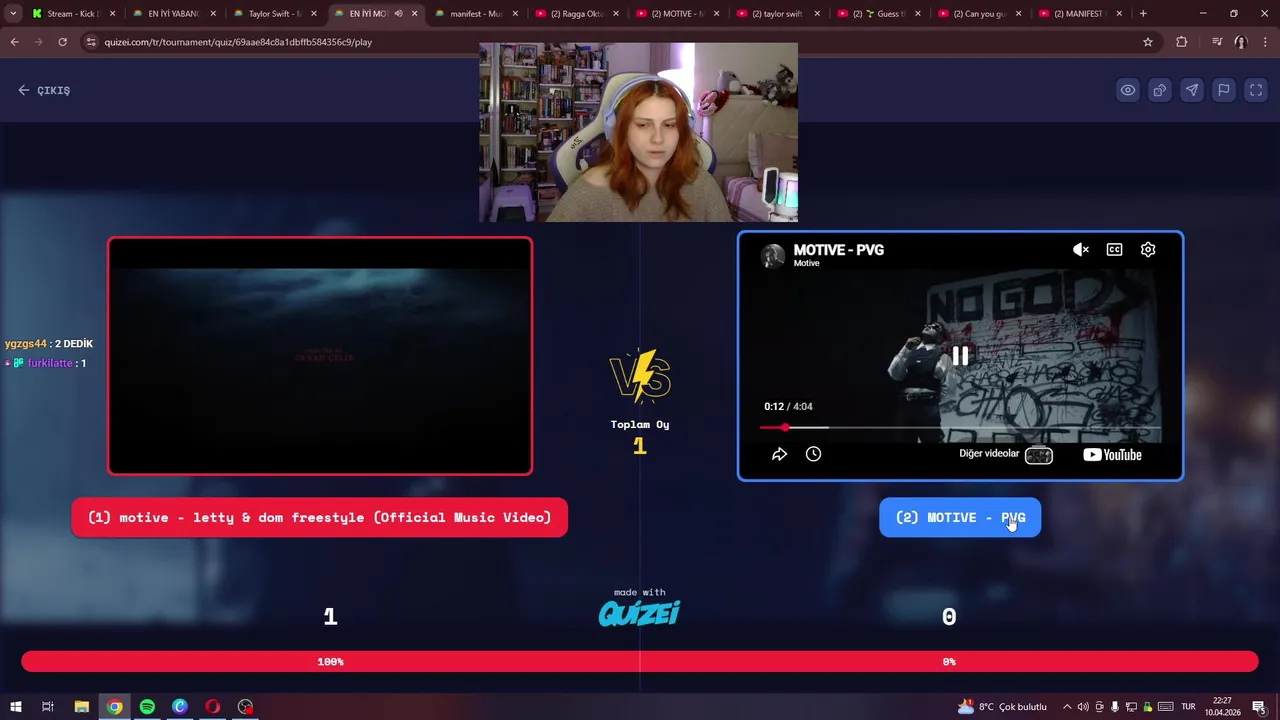The height and width of the screenshot is (720, 1280).
Task: Open File Explorer from the taskbar
Action: [x=82, y=707]
